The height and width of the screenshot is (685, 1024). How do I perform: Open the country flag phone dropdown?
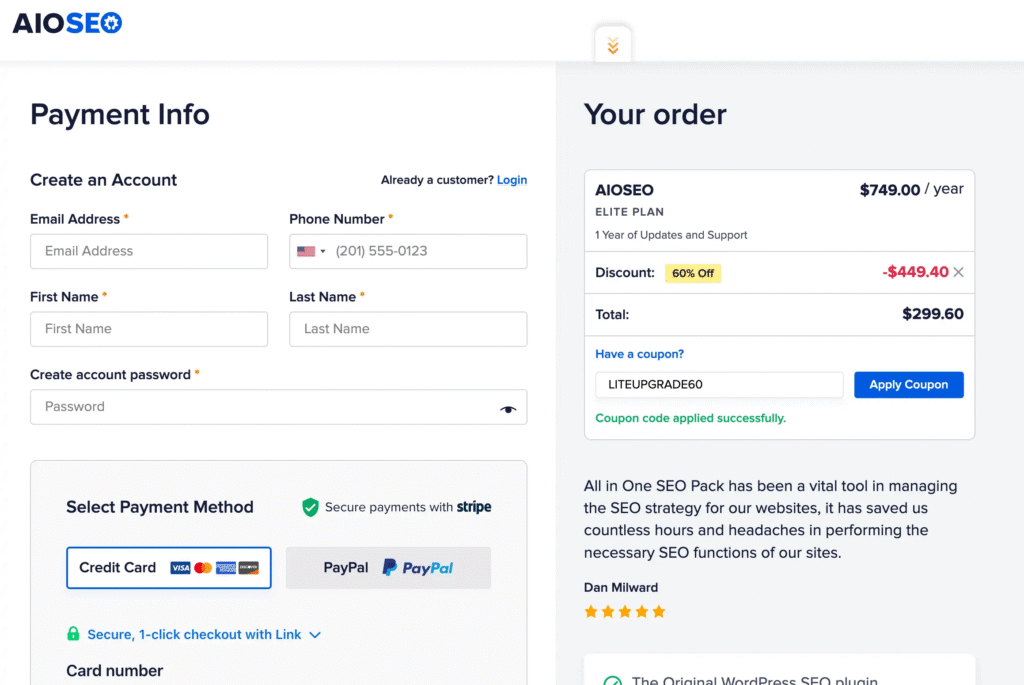point(311,251)
